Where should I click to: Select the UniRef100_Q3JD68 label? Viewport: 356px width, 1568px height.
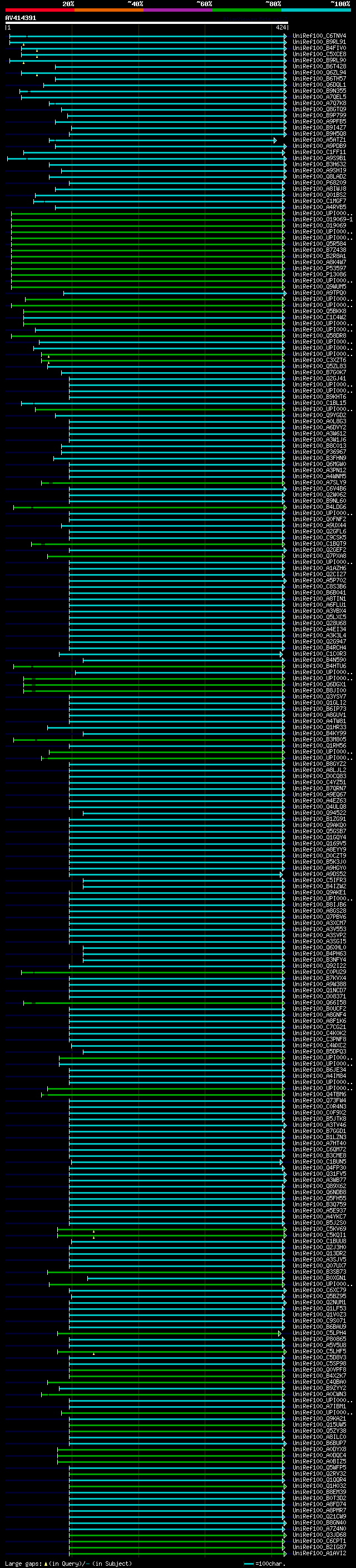tap(319, 1535)
